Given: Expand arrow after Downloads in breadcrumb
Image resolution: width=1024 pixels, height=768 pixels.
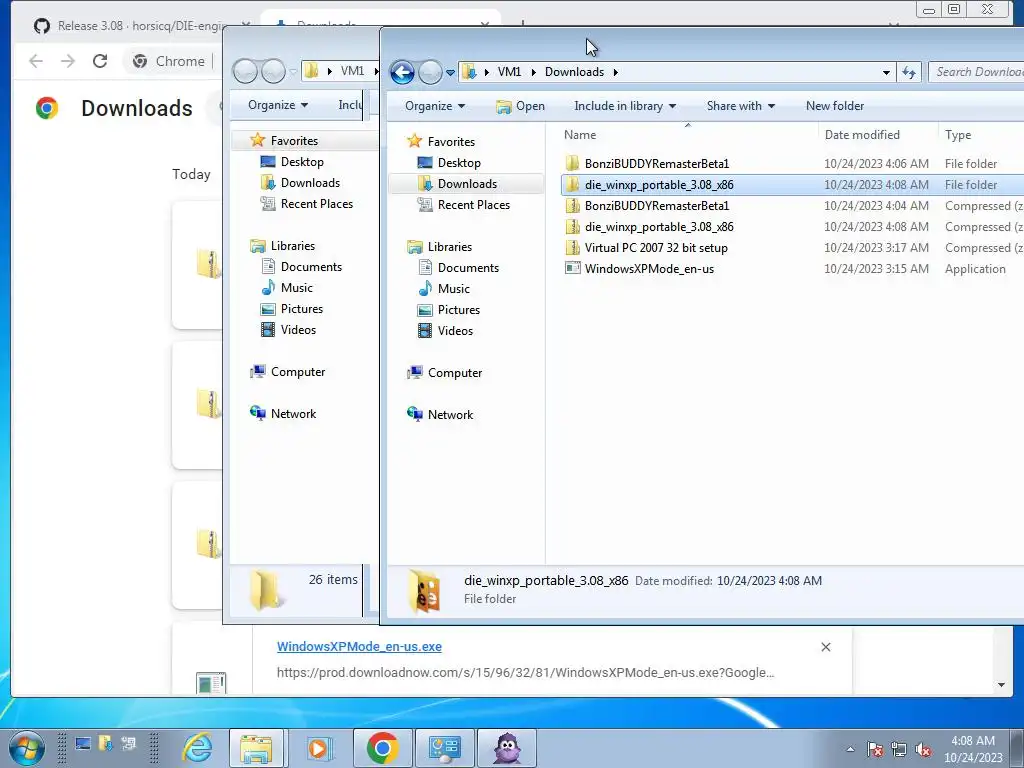Looking at the screenshot, I should 615,72.
